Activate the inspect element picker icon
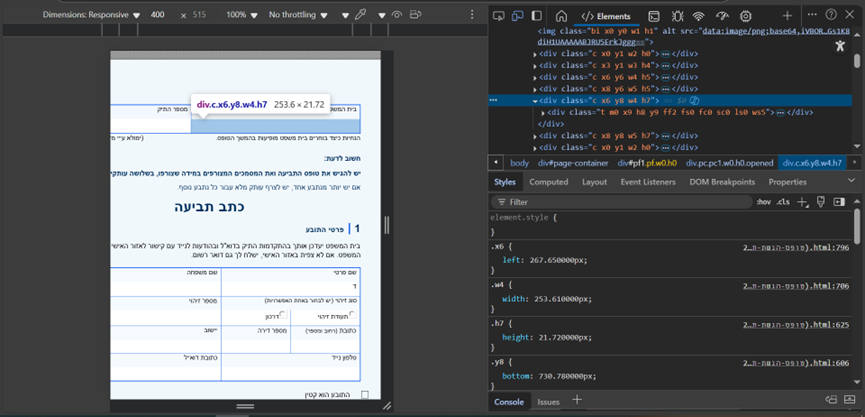This screenshot has height=417, width=865. [499, 15]
